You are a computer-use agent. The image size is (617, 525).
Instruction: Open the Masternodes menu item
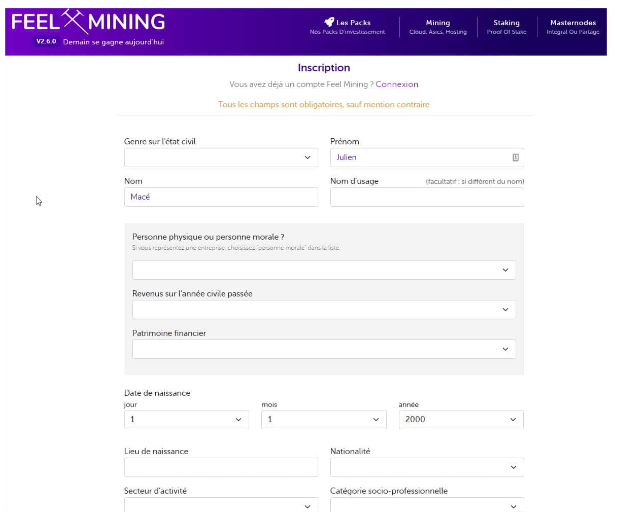(x=573, y=27)
